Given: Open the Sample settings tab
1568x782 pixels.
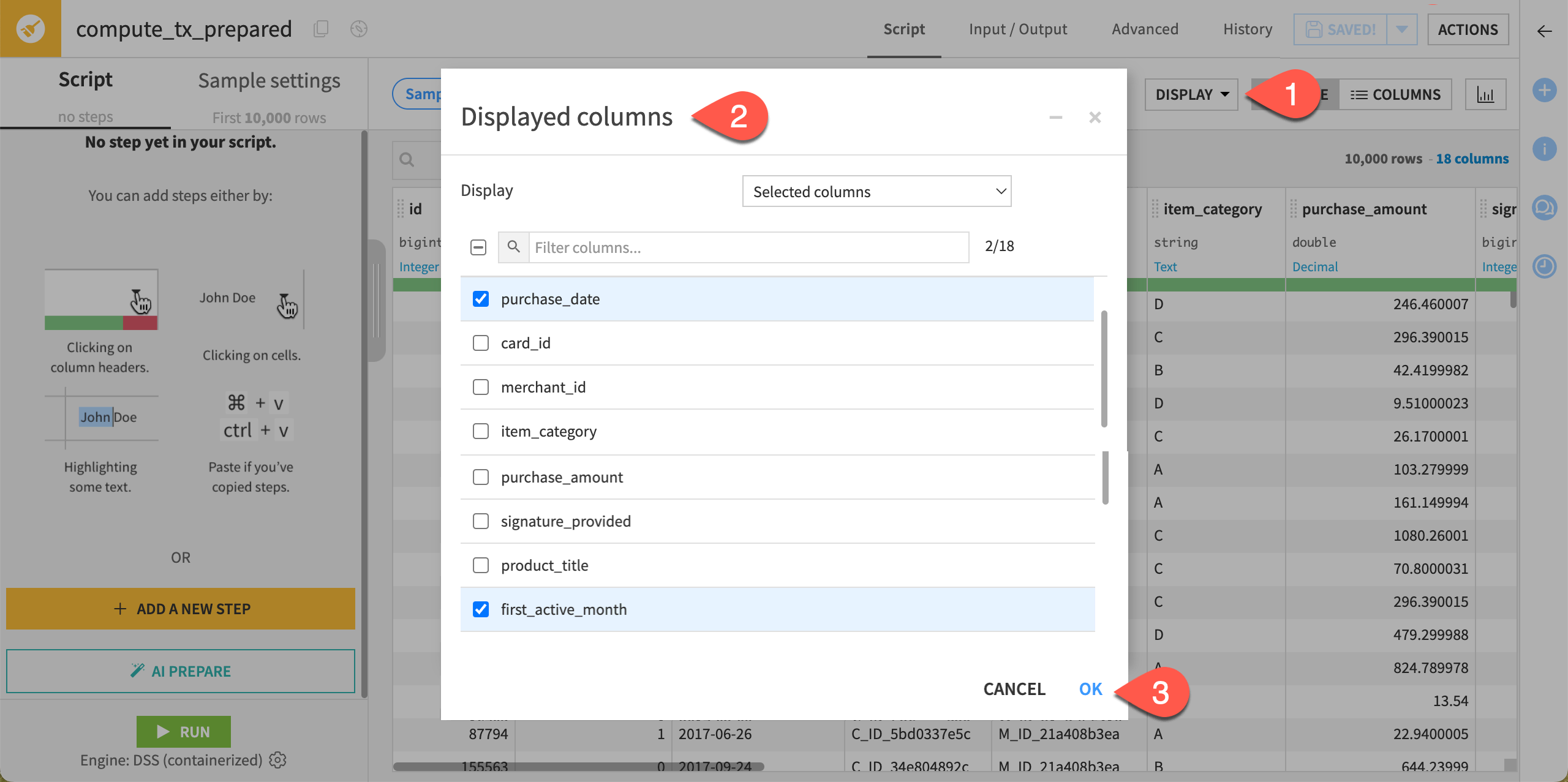Looking at the screenshot, I should coord(269,81).
